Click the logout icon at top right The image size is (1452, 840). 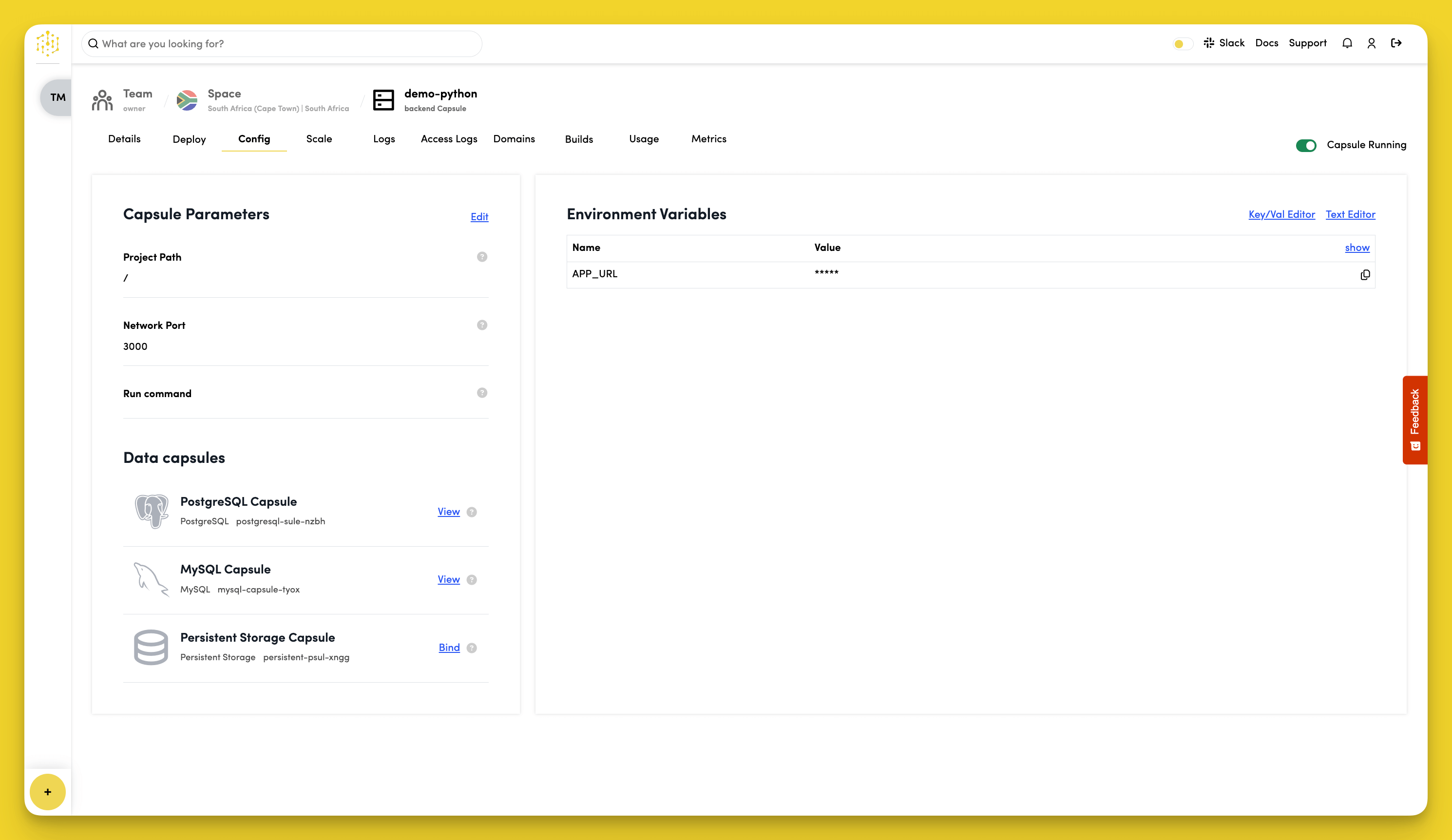pyautogui.click(x=1396, y=43)
